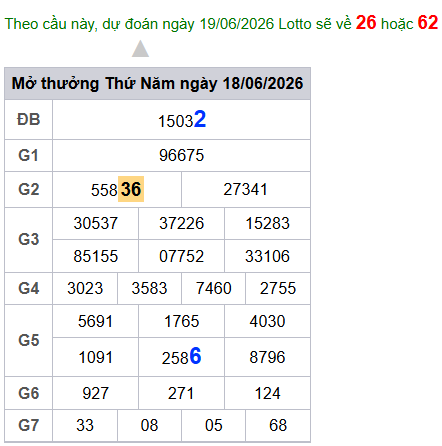The image size is (442, 446).
Task: Click the G4 row label
Action: [x=29, y=288]
